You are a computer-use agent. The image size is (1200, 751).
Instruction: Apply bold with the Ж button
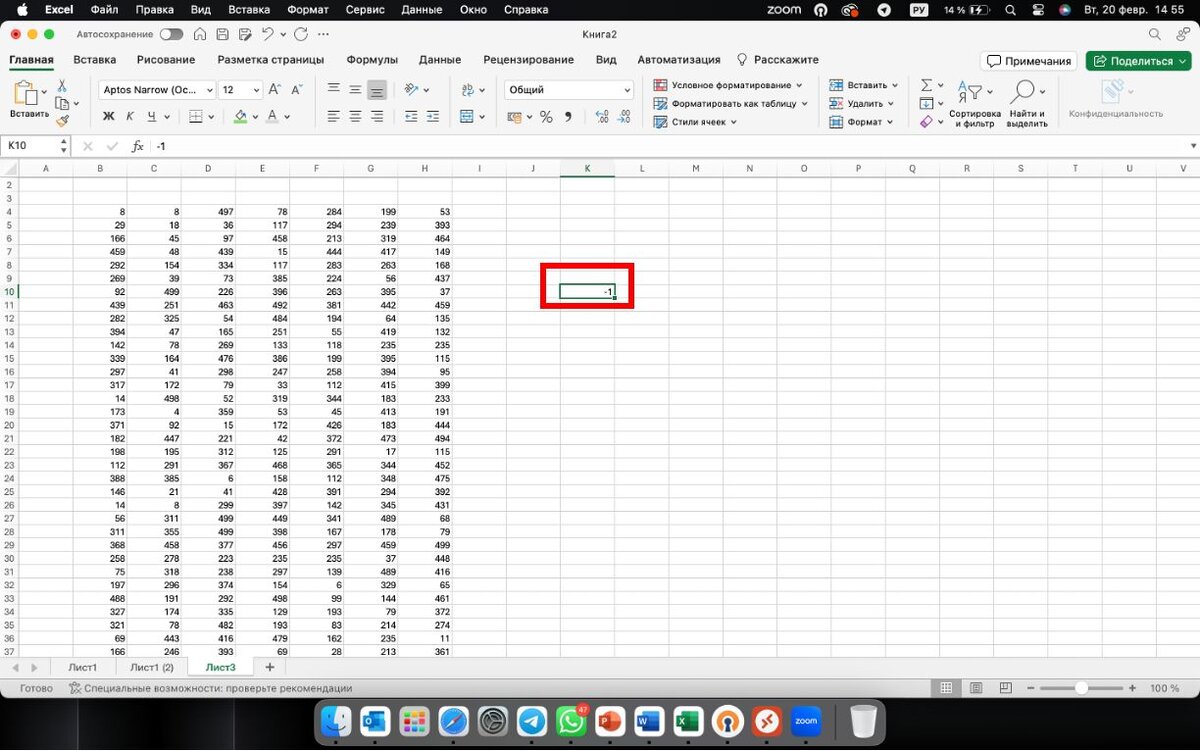point(109,116)
